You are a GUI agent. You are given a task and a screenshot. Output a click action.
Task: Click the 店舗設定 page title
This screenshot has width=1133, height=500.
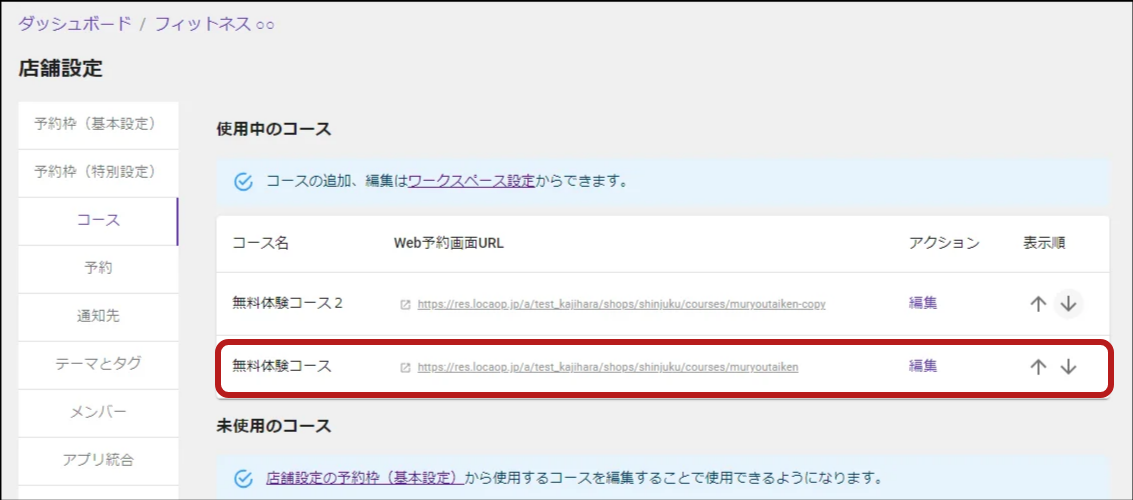[61, 69]
